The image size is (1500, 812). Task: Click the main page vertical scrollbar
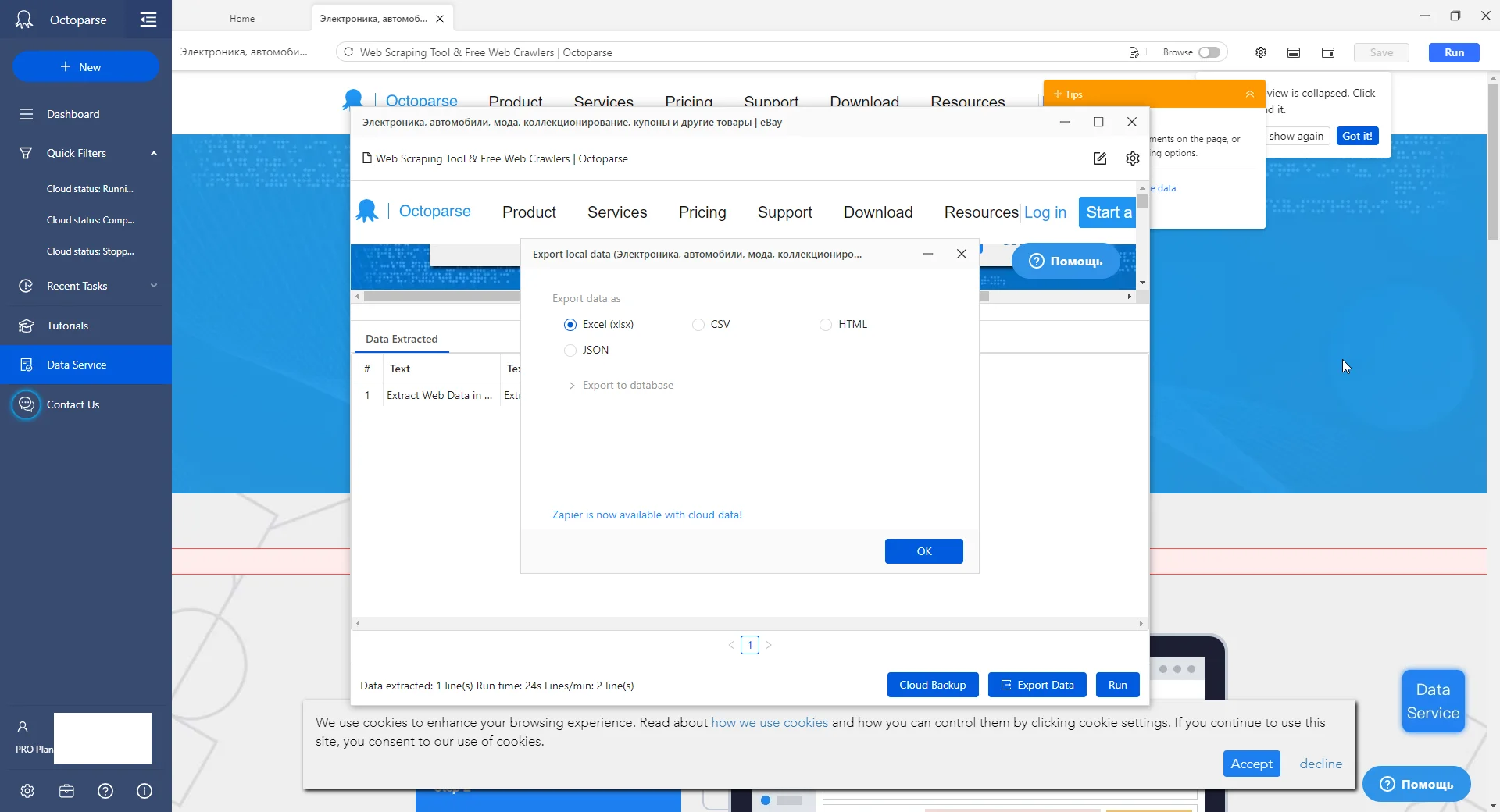click(1493, 162)
